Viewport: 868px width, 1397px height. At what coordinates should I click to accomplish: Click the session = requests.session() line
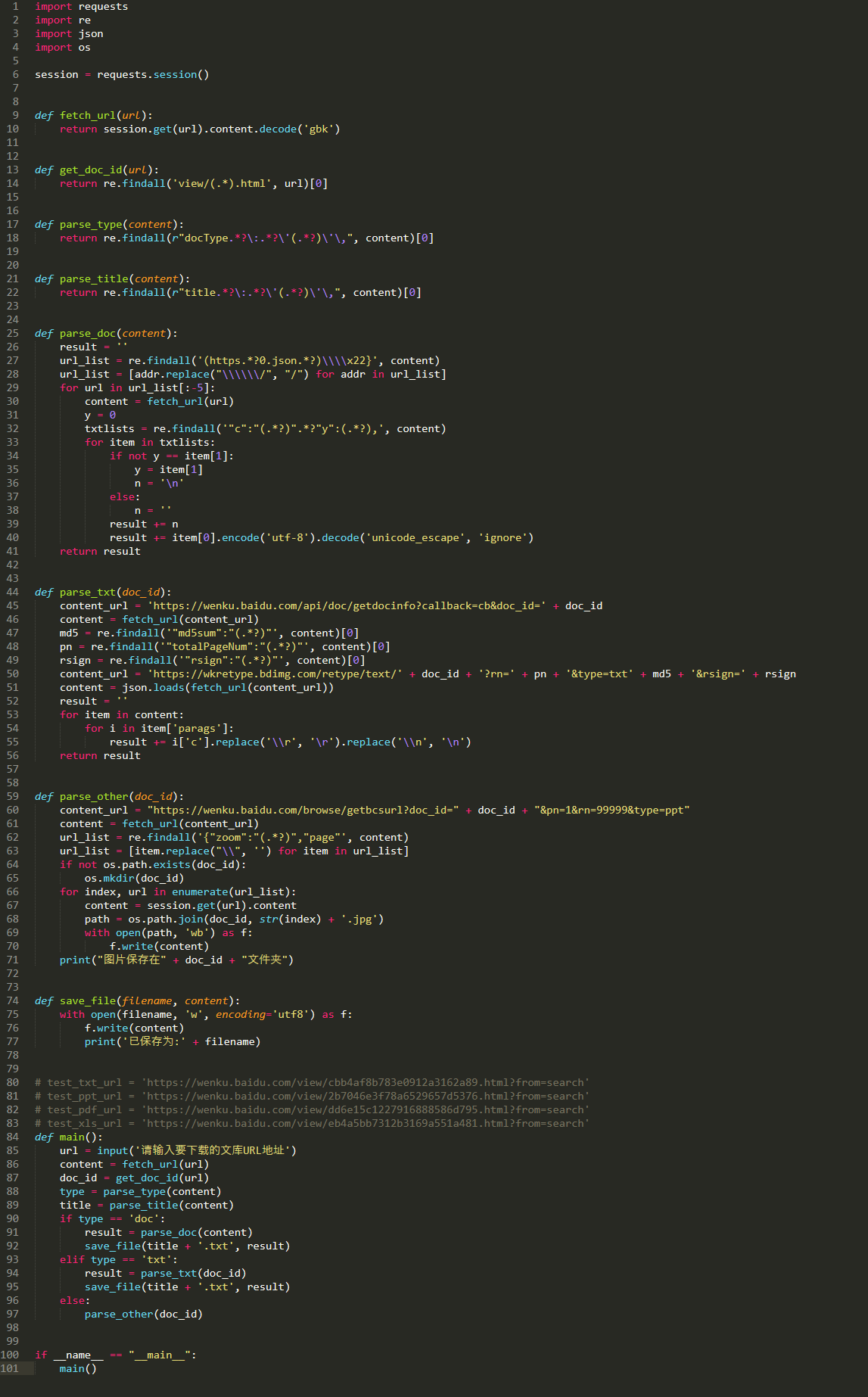click(x=122, y=74)
